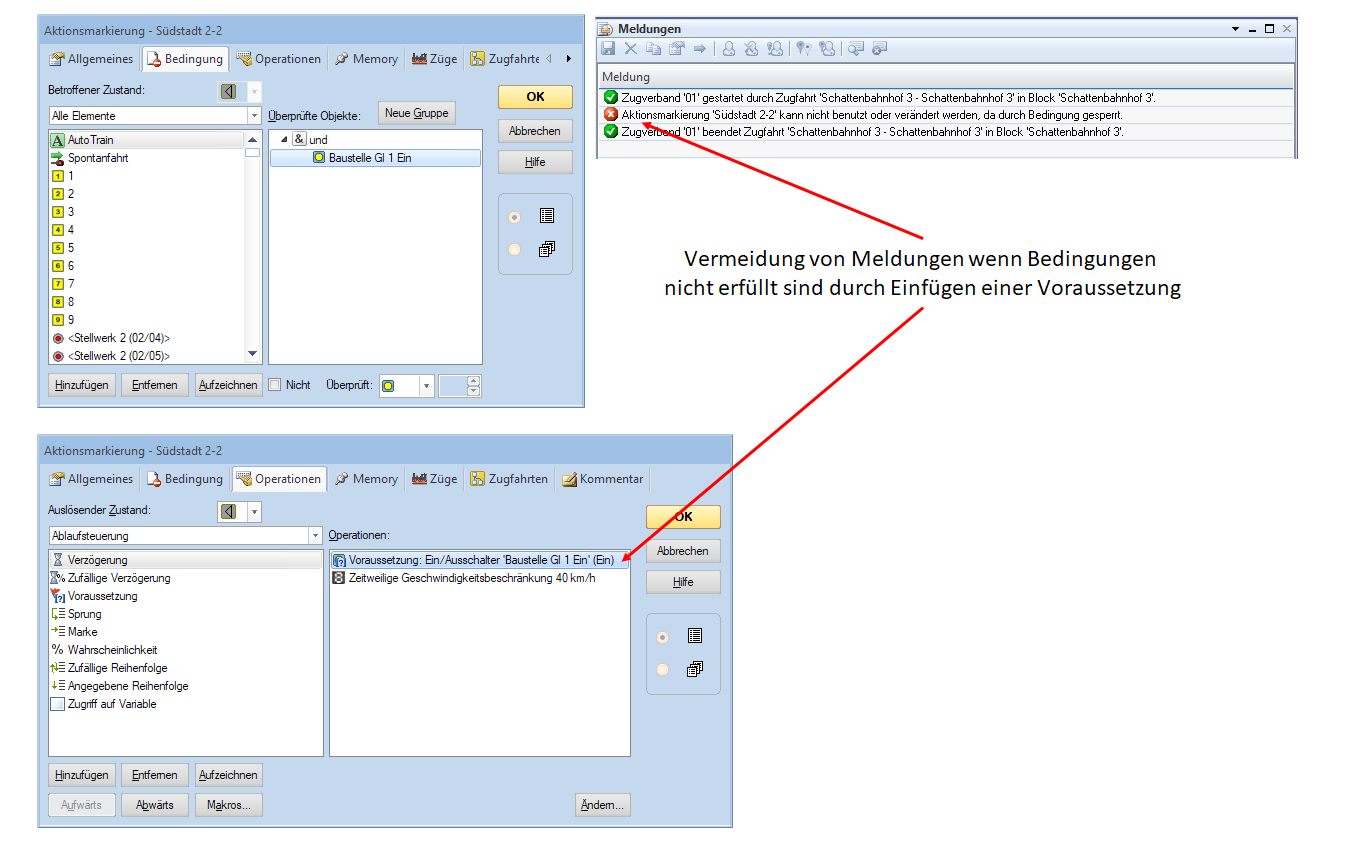The width and height of the screenshot is (1361, 841).
Task: Select Spontanfahrt in the elements list
Action: [x=97, y=158]
